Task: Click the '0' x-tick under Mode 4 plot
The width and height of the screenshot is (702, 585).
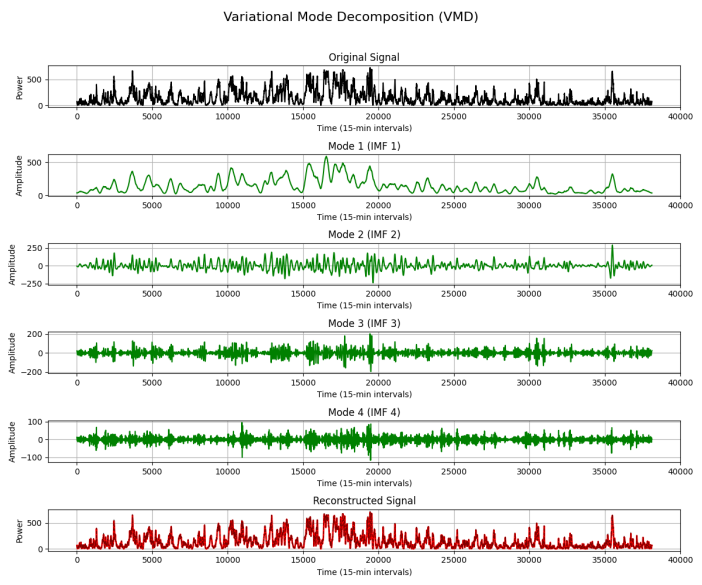Action: click(77, 471)
